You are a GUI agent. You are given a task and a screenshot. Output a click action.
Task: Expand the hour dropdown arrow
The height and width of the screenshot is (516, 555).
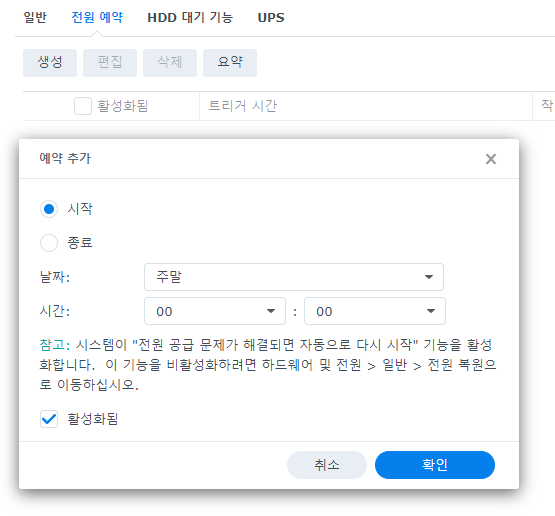click(x=271, y=311)
